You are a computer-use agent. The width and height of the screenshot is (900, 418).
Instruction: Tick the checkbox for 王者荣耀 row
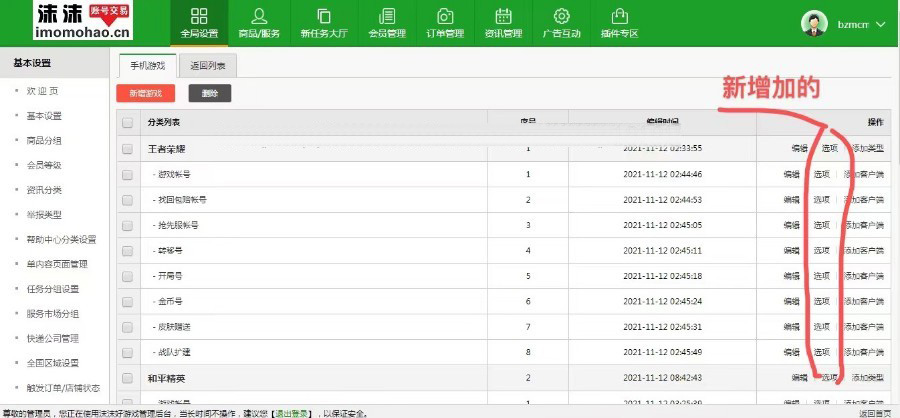point(127,149)
